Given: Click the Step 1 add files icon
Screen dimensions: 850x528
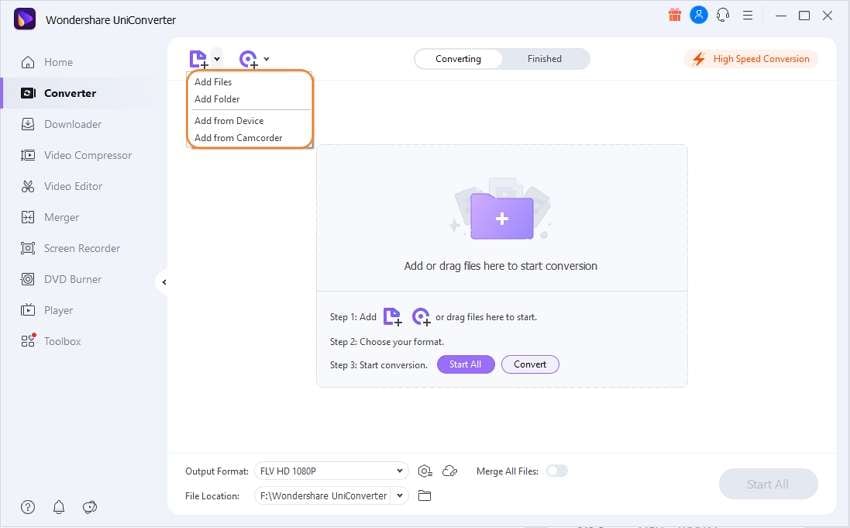Looking at the screenshot, I should click(x=392, y=317).
